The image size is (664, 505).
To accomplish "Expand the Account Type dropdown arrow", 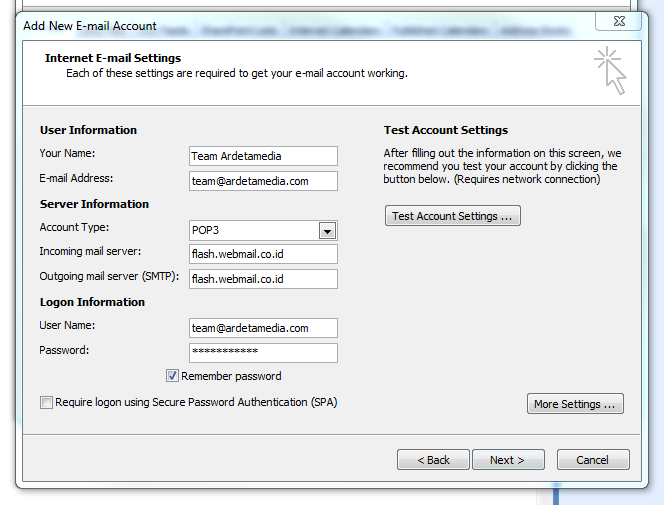I will 327,231.
